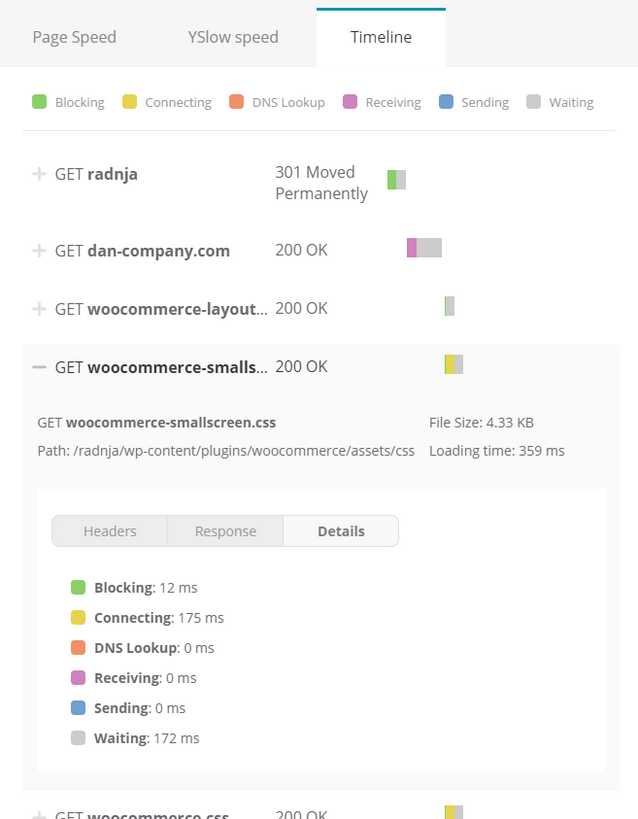Click the purple Receiving legend swatch
The height and width of the screenshot is (819, 638).
[350, 102]
